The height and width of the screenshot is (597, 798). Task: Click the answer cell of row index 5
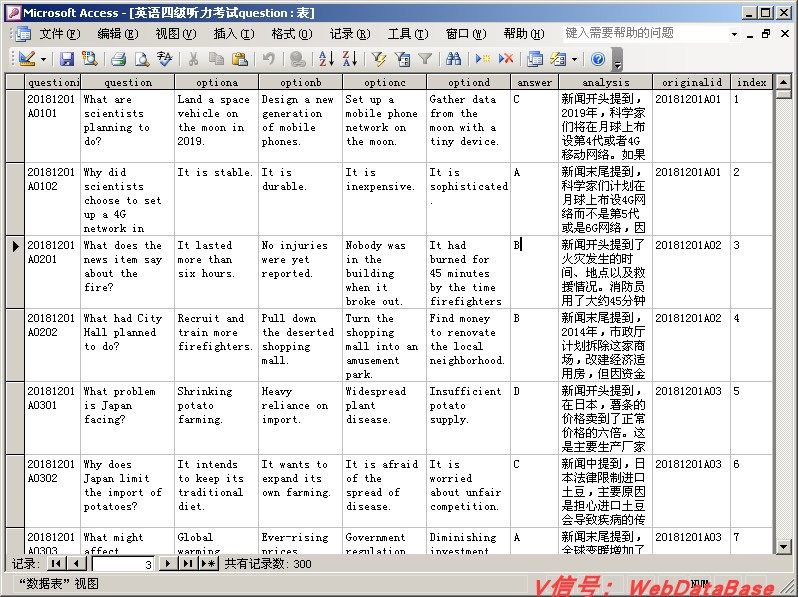tap(534, 418)
